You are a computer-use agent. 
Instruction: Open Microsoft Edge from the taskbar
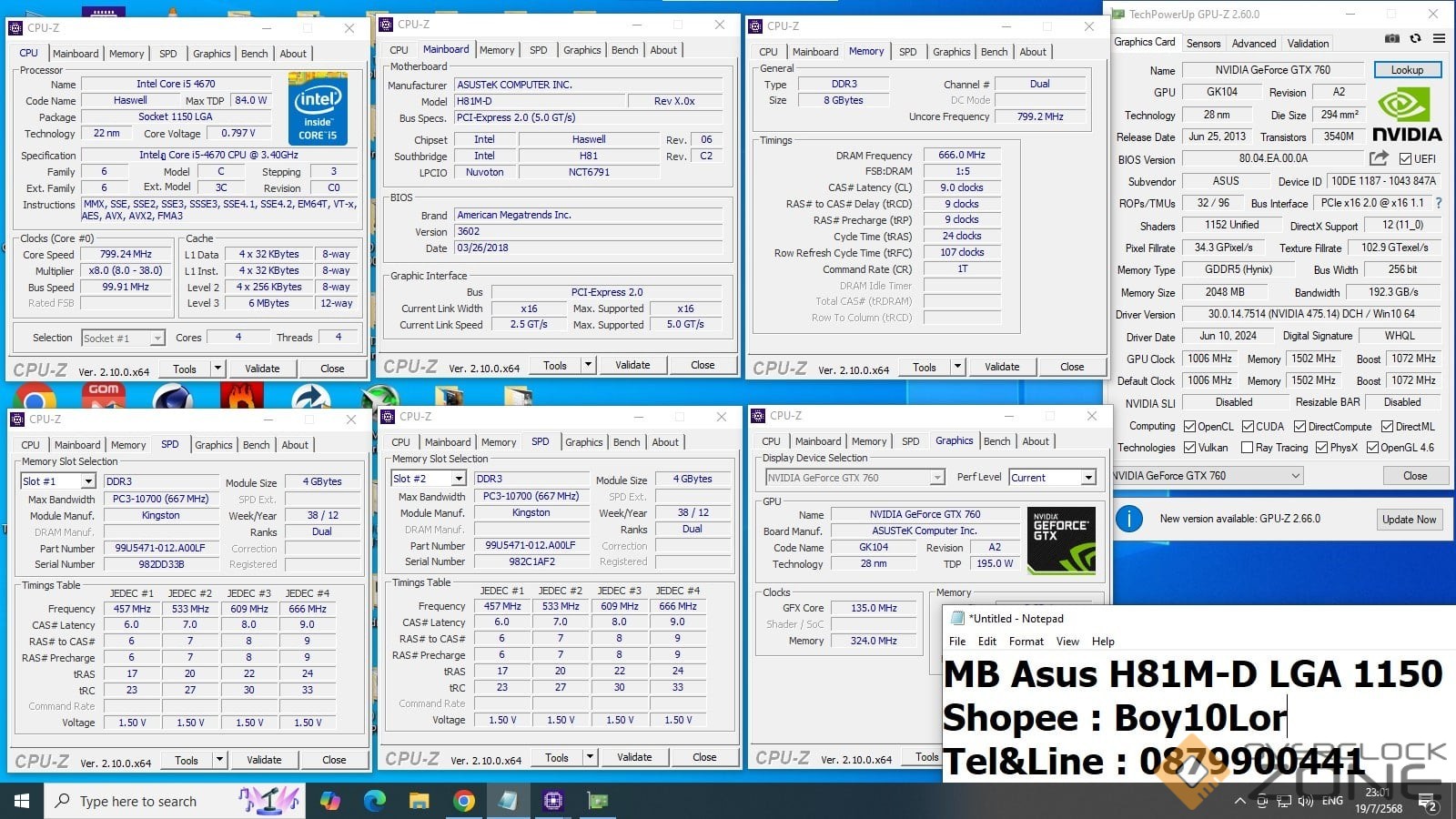point(375,801)
